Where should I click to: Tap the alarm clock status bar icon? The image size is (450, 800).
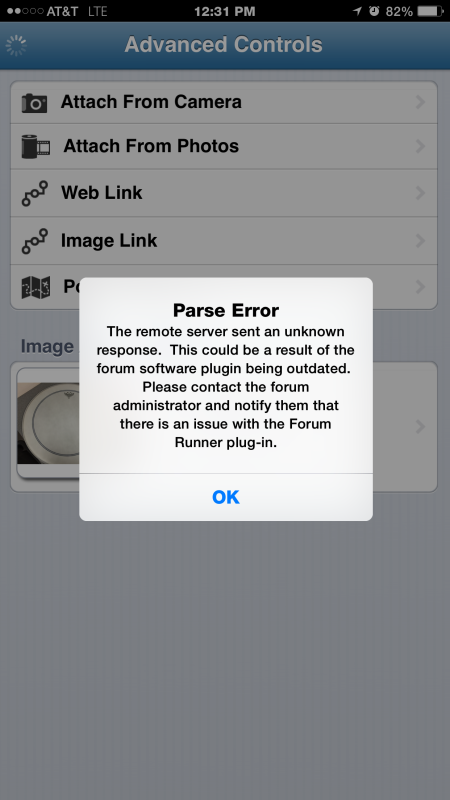point(374,11)
